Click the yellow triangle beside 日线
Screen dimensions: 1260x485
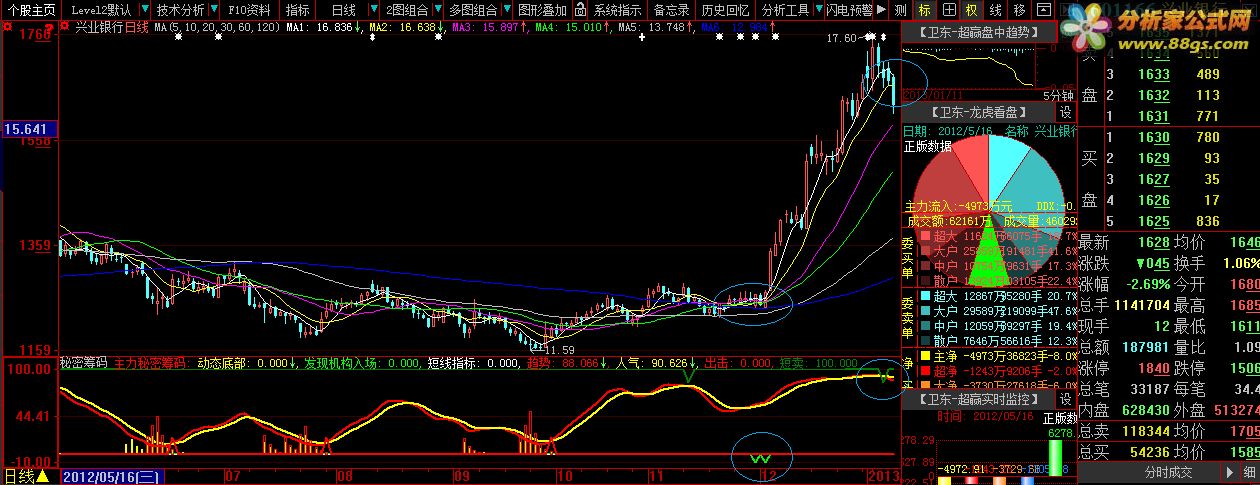(x=43, y=475)
